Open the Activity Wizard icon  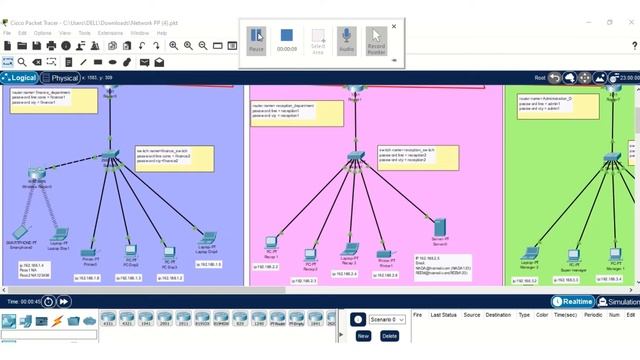click(x=95, y=46)
